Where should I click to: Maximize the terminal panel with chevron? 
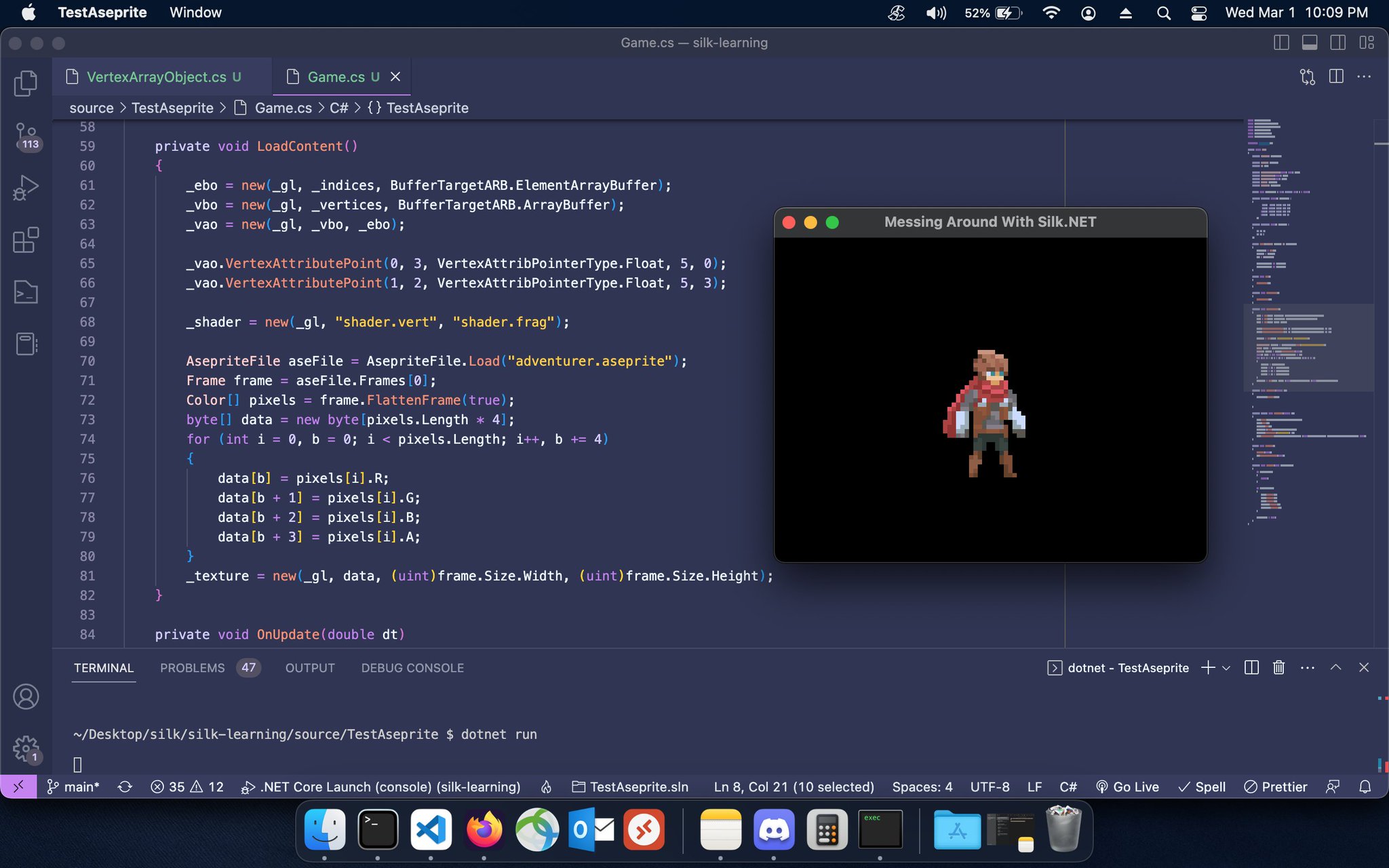[x=1335, y=668]
